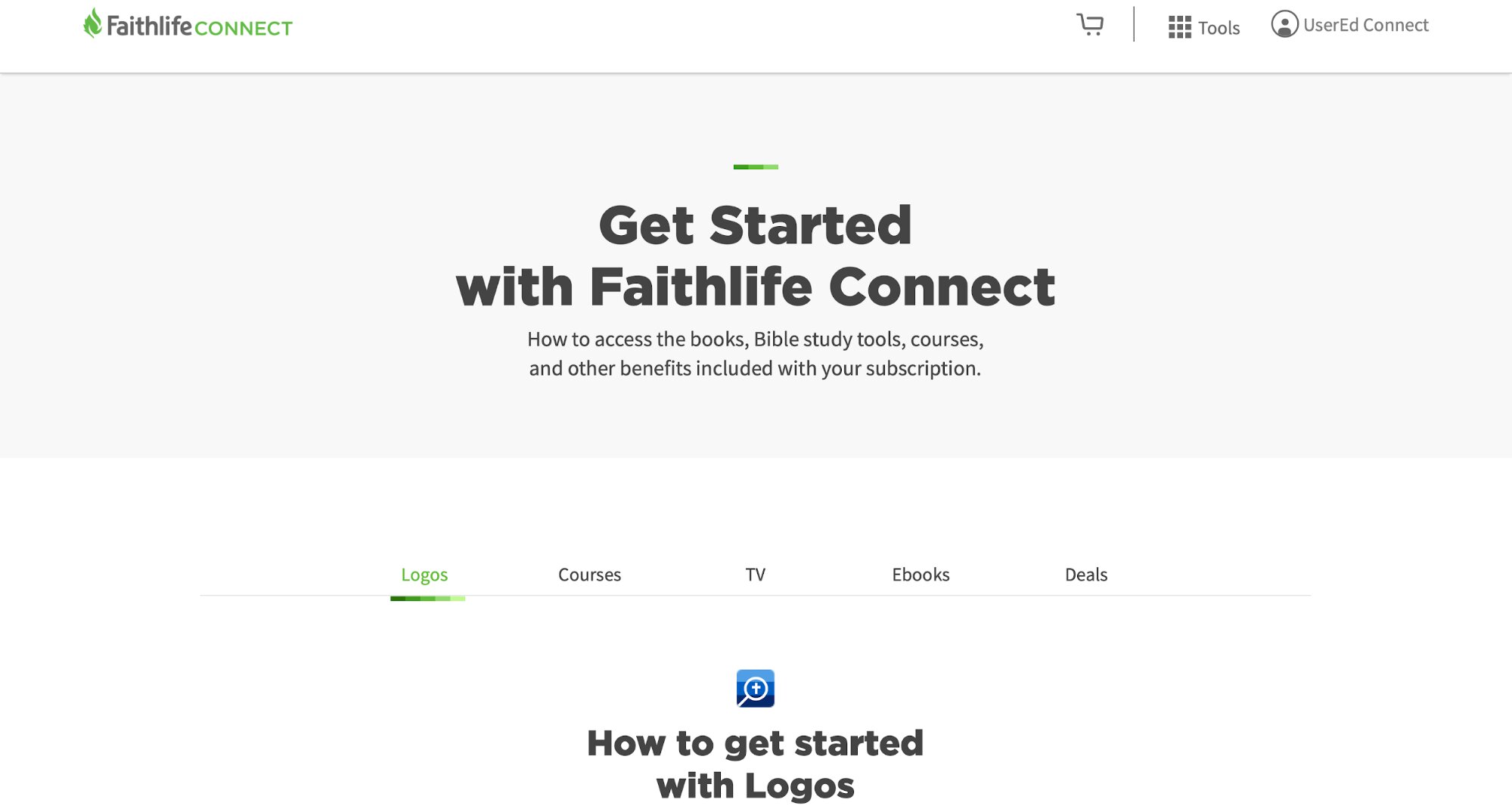The image size is (1512, 809).
Task: Click the blue Logos app icon
Action: pos(755,688)
